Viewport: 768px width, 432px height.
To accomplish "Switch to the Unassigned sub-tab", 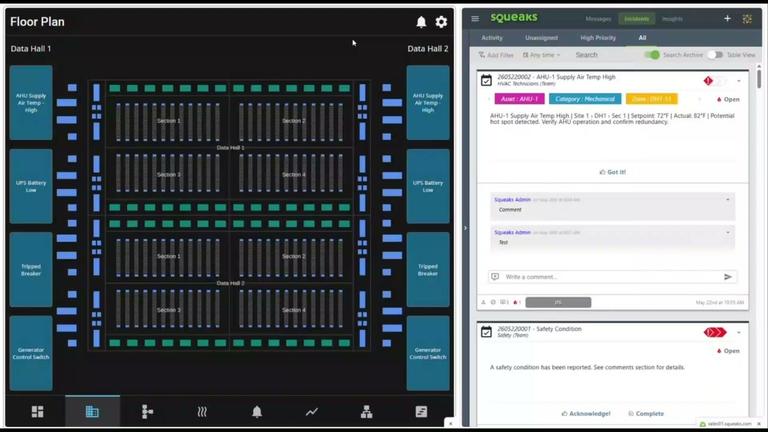I will click(x=541, y=38).
